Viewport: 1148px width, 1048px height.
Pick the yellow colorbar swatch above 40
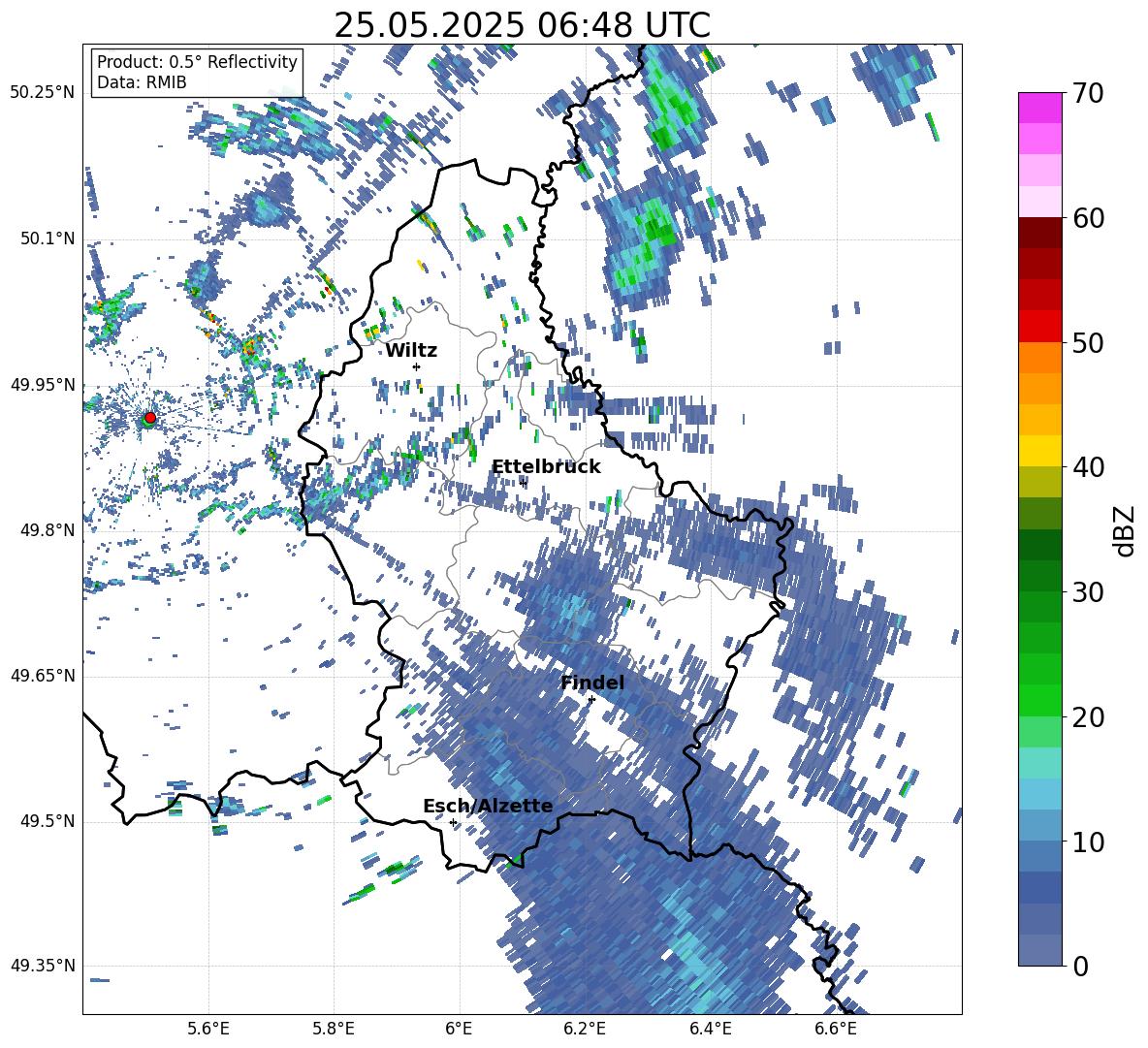point(1039,451)
